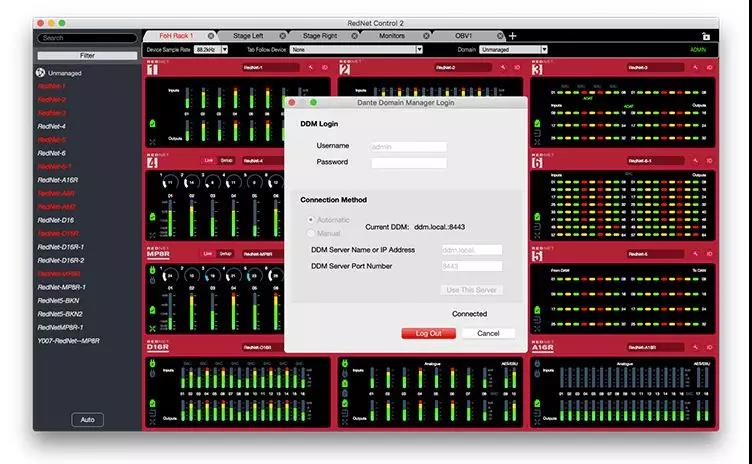Click the Username field
Screen dimensions: 752x464
pyautogui.click(x=409, y=147)
